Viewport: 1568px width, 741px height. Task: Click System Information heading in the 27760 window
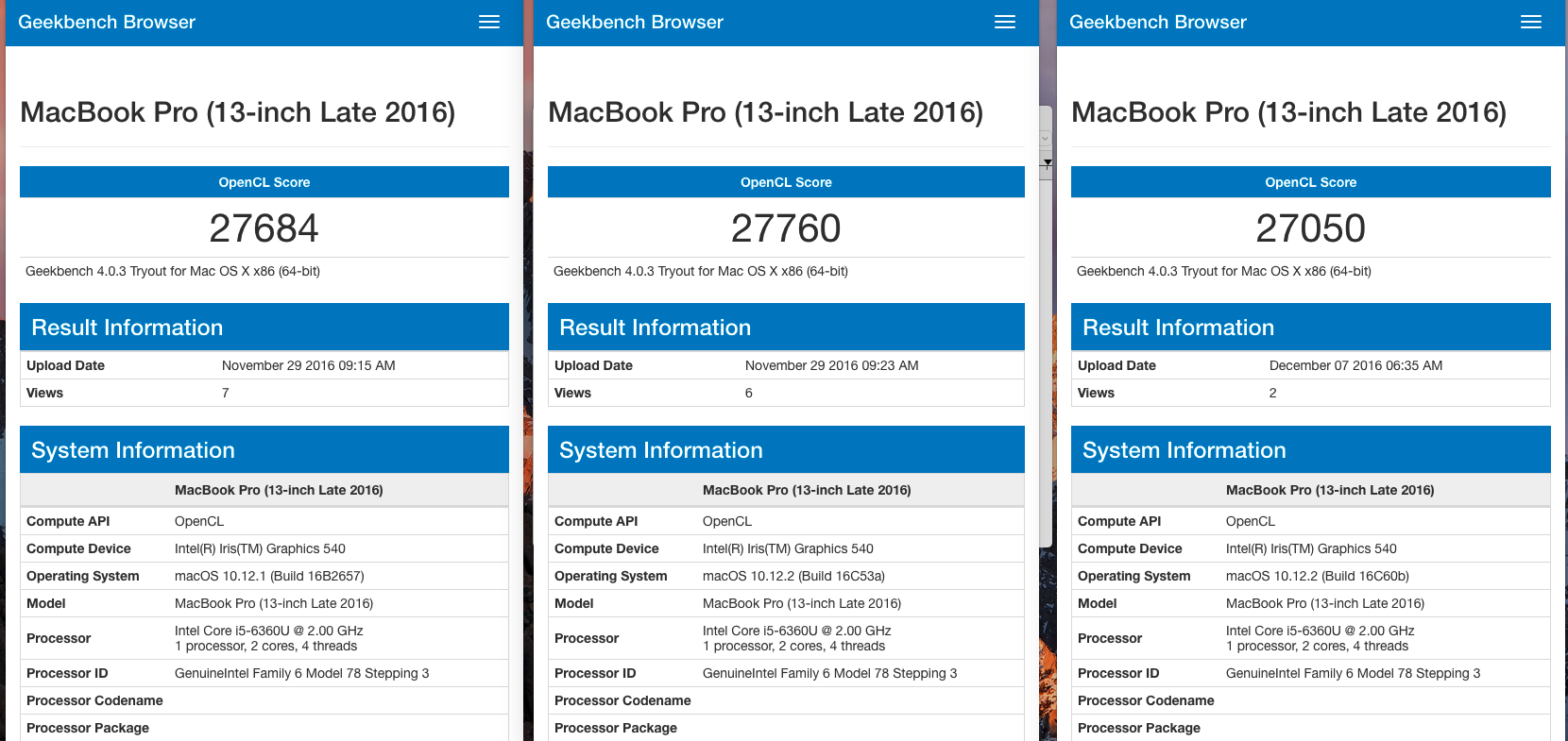(x=661, y=450)
